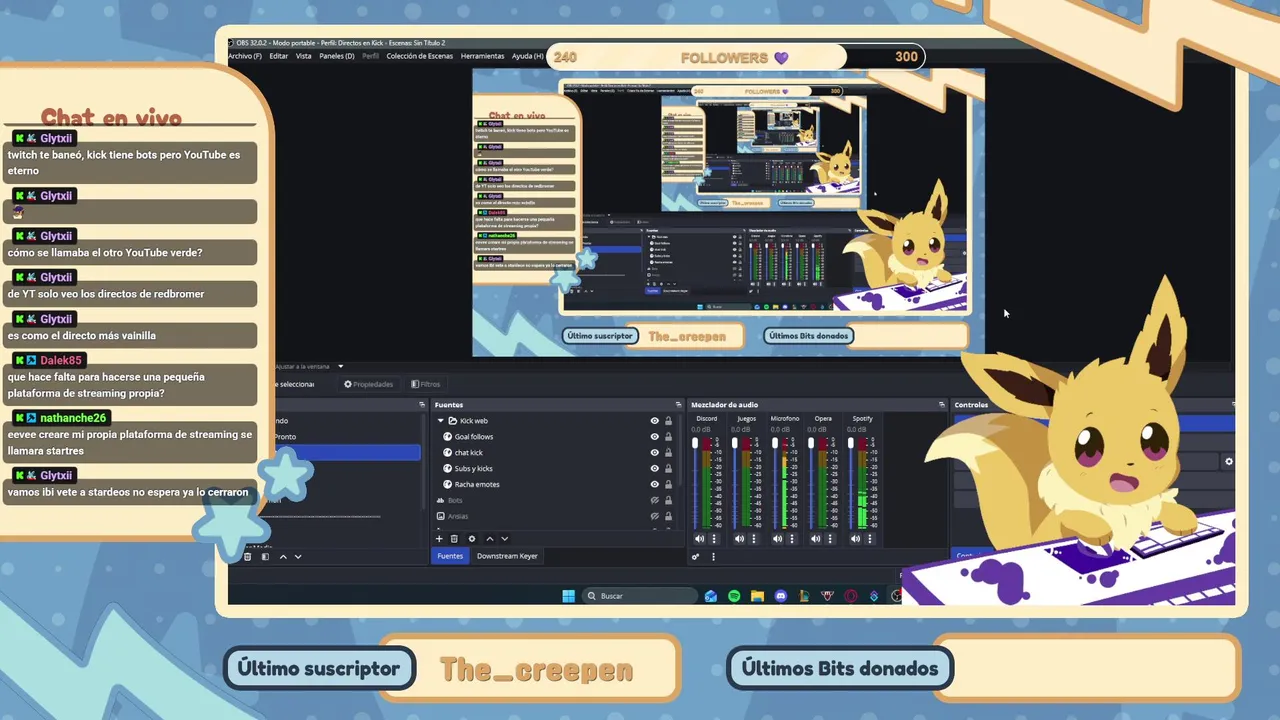Move scene down arrow in scenes toolbar
Image resolution: width=1280 pixels, height=720 pixels.
point(298,557)
